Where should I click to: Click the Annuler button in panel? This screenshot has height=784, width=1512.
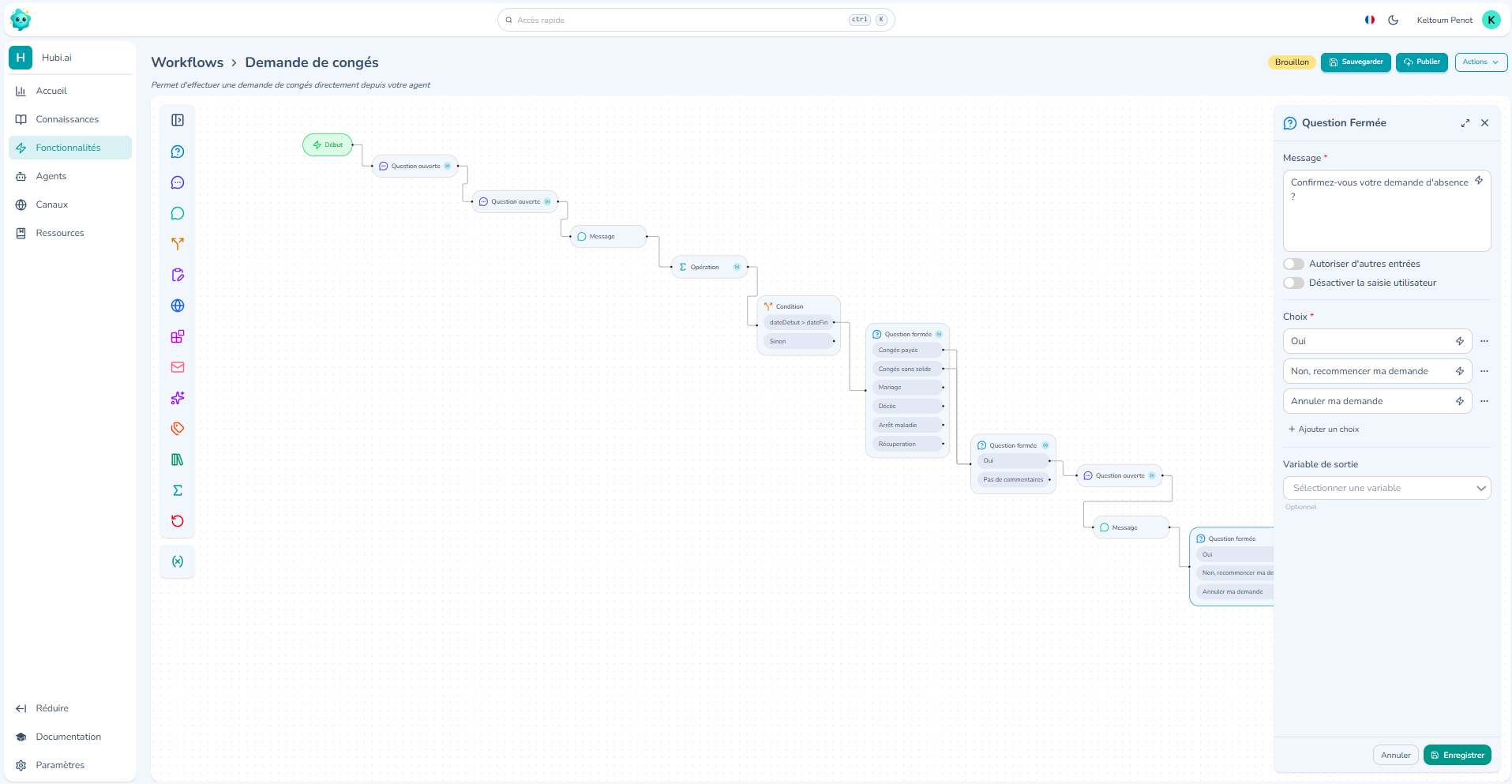(x=1396, y=755)
